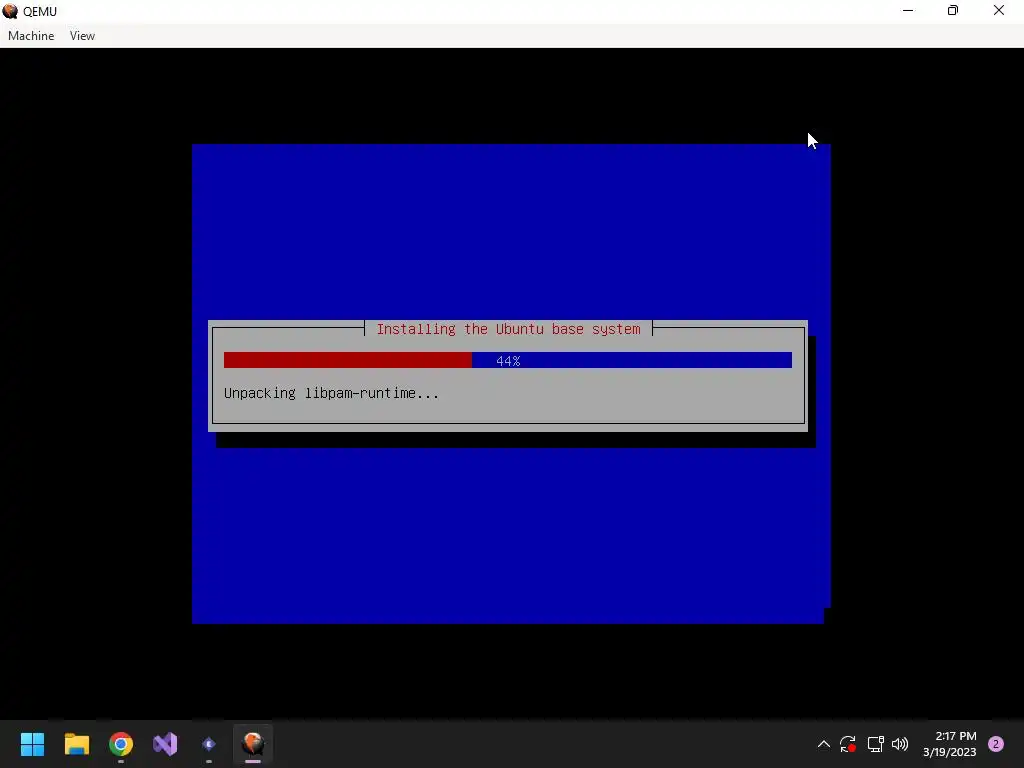1024x768 pixels.
Task: Open the notification badge showing 2
Action: [x=996, y=744]
